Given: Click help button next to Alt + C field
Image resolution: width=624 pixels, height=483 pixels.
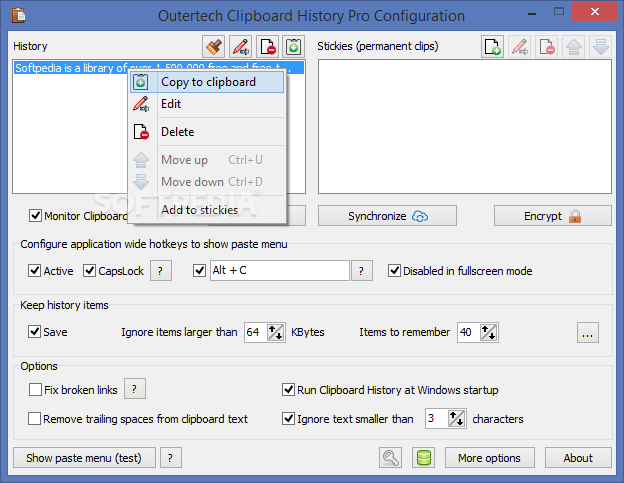Looking at the screenshot, I should click(x=362, y=271).
